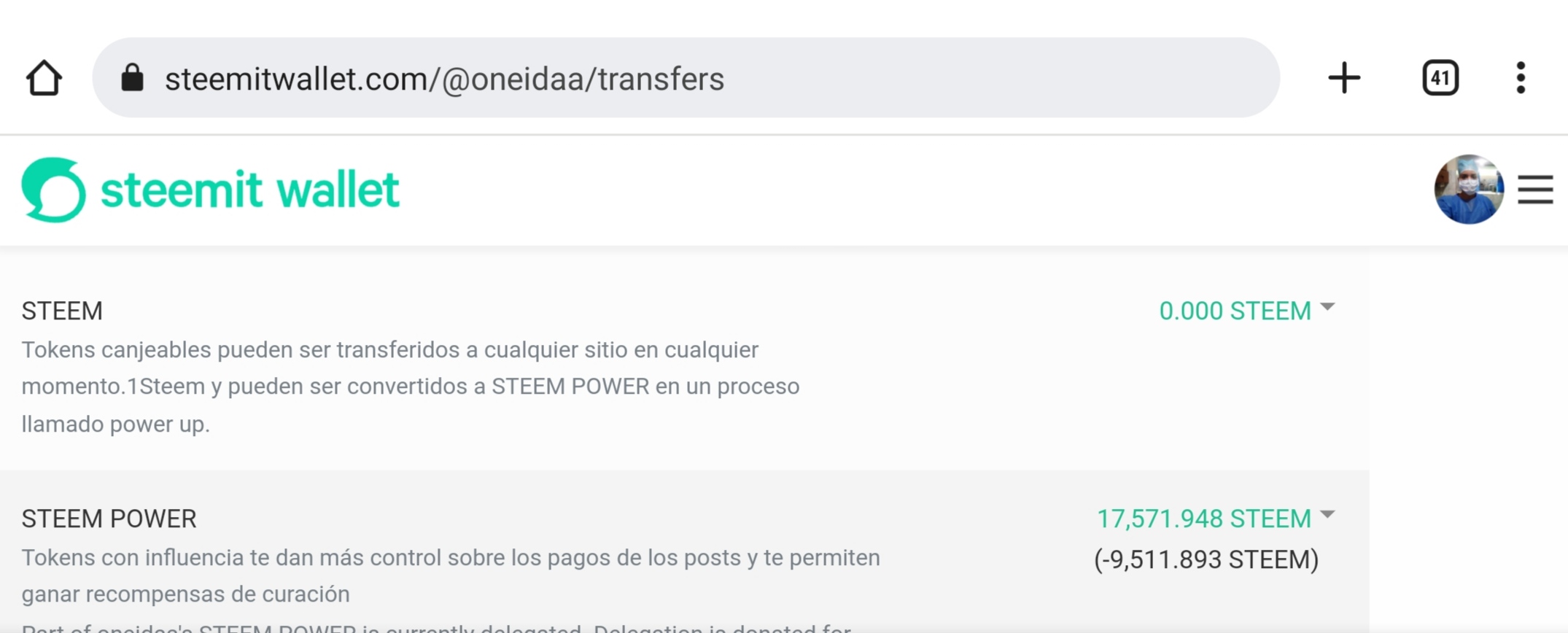Screen dimensions: 1568x633
Task: Click the 17,571.948 STEEM amount text
Action: [1204, 519]
